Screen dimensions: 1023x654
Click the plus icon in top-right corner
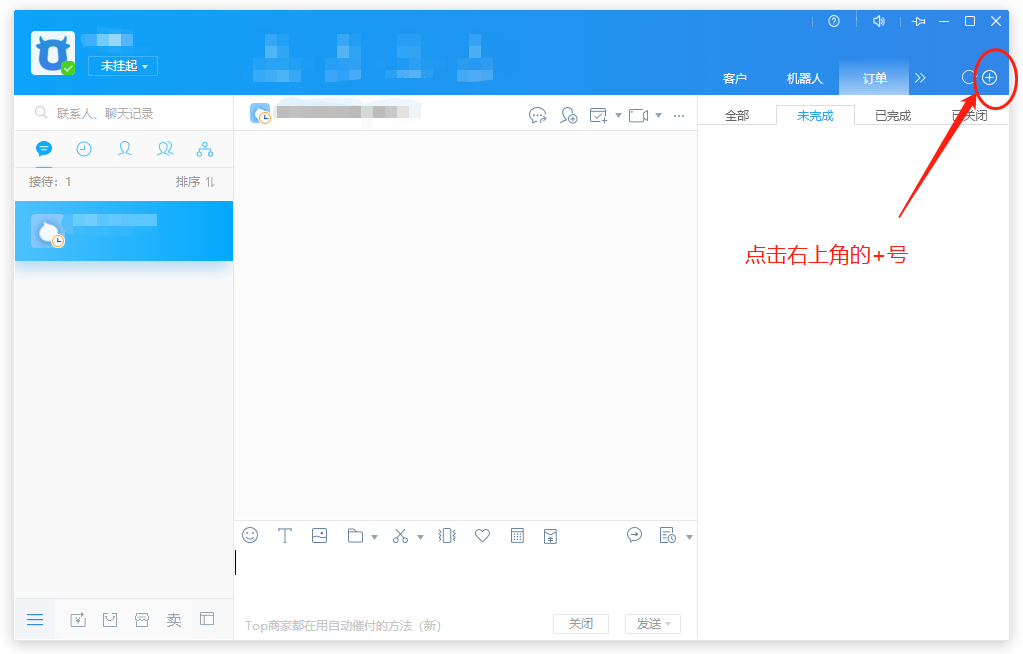(989, 77)
